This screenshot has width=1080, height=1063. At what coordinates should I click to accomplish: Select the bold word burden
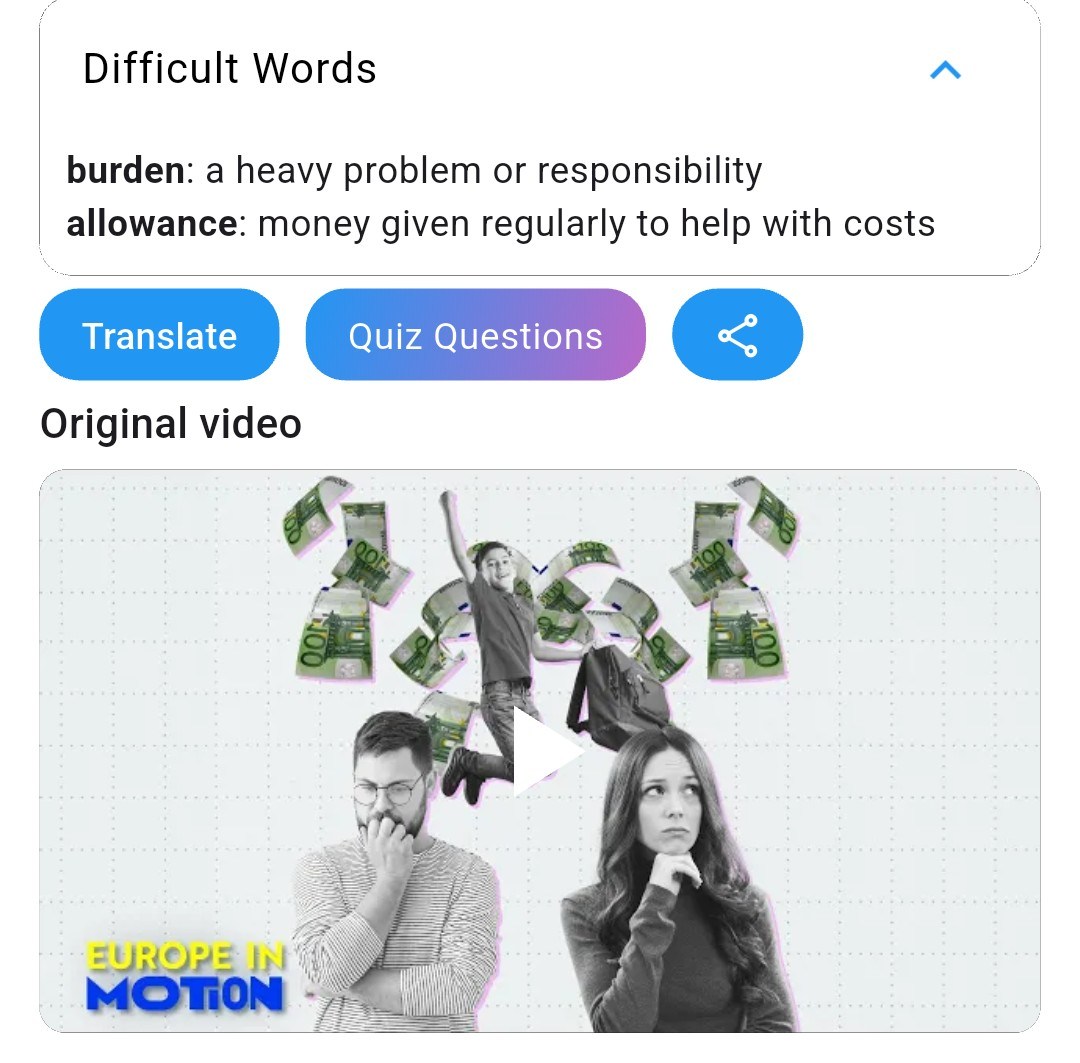tap(125, 170)
